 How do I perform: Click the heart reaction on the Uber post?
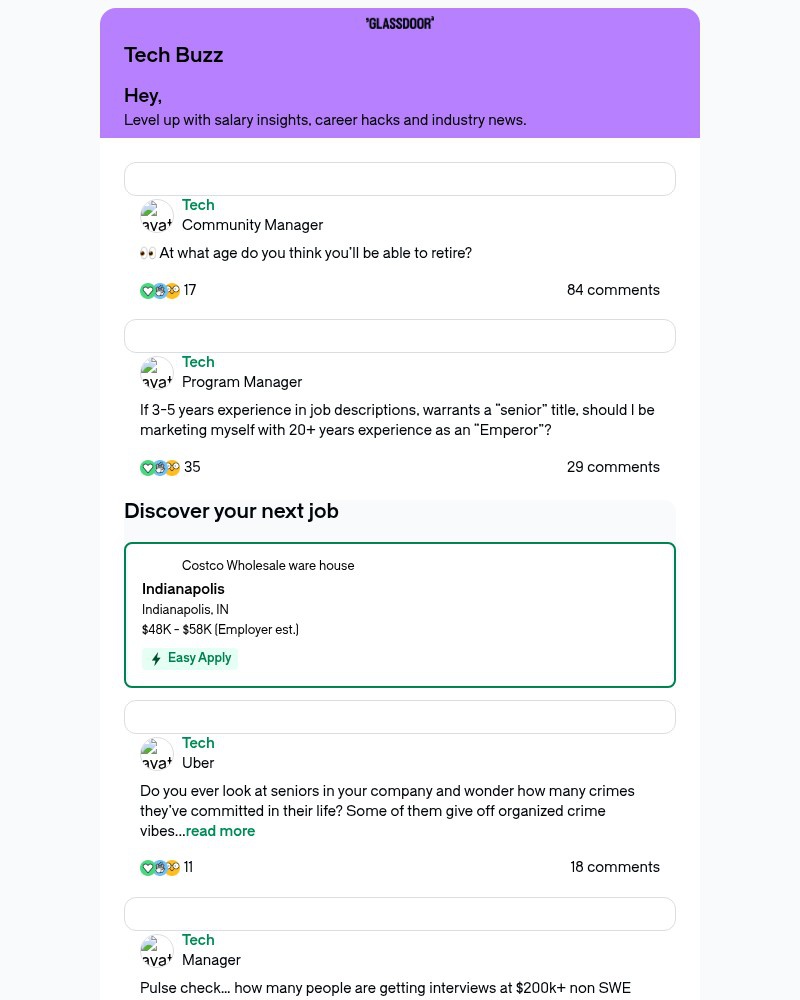(147, 868)
